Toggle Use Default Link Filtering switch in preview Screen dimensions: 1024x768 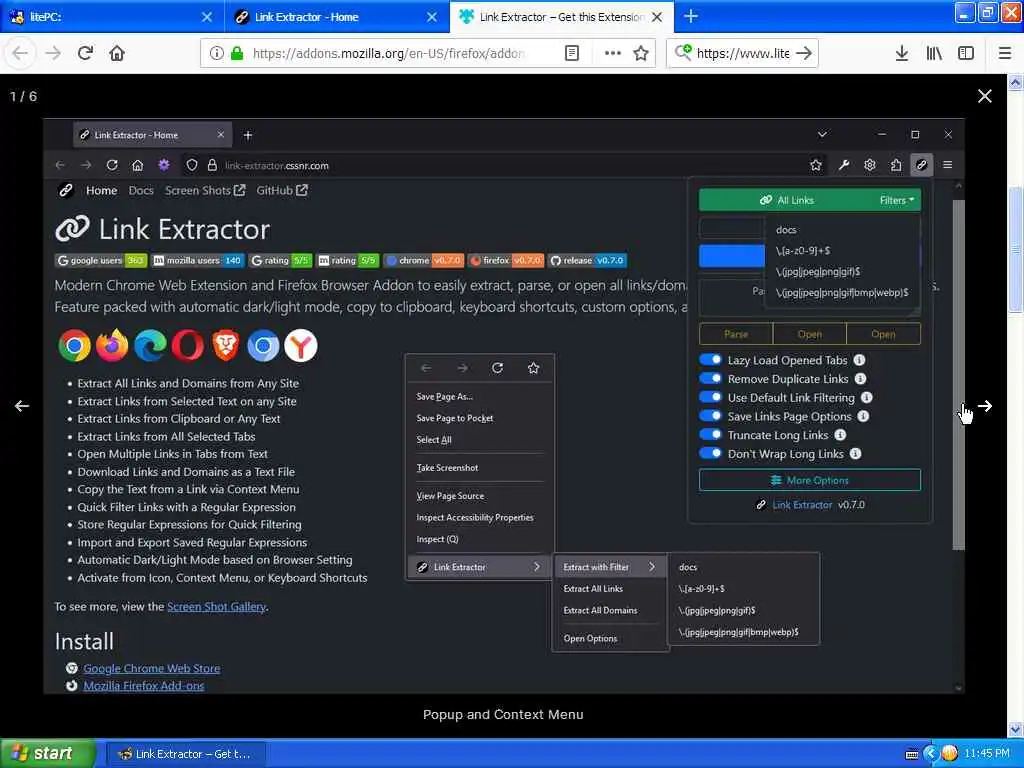710,397
